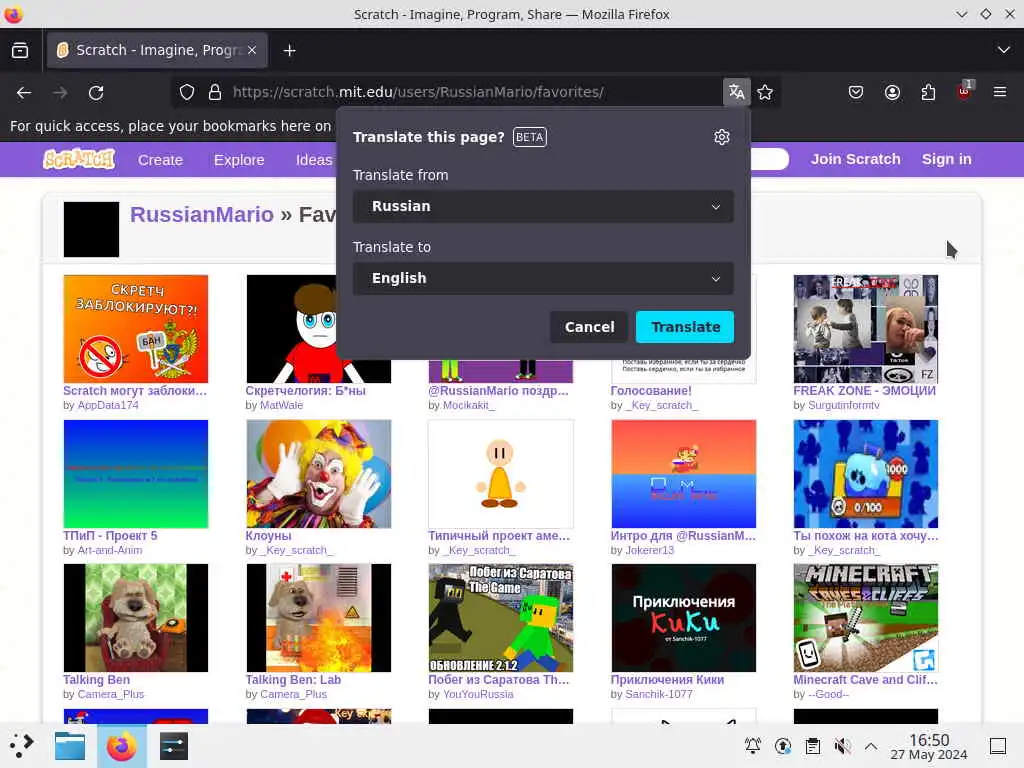Viewport: 1024px width, 768px height.
Task: Open the Explore menu item
Action: coord(239,160)
